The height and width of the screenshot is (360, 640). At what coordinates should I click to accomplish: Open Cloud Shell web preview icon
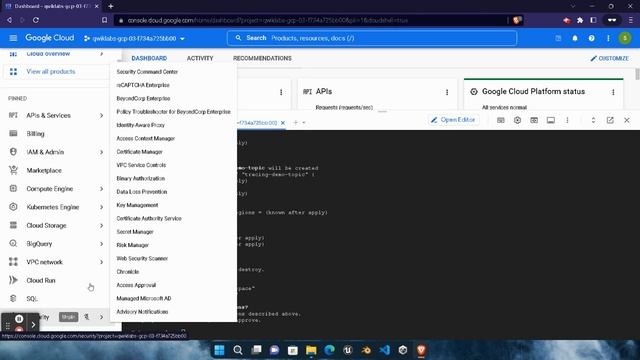coord(534,120)
